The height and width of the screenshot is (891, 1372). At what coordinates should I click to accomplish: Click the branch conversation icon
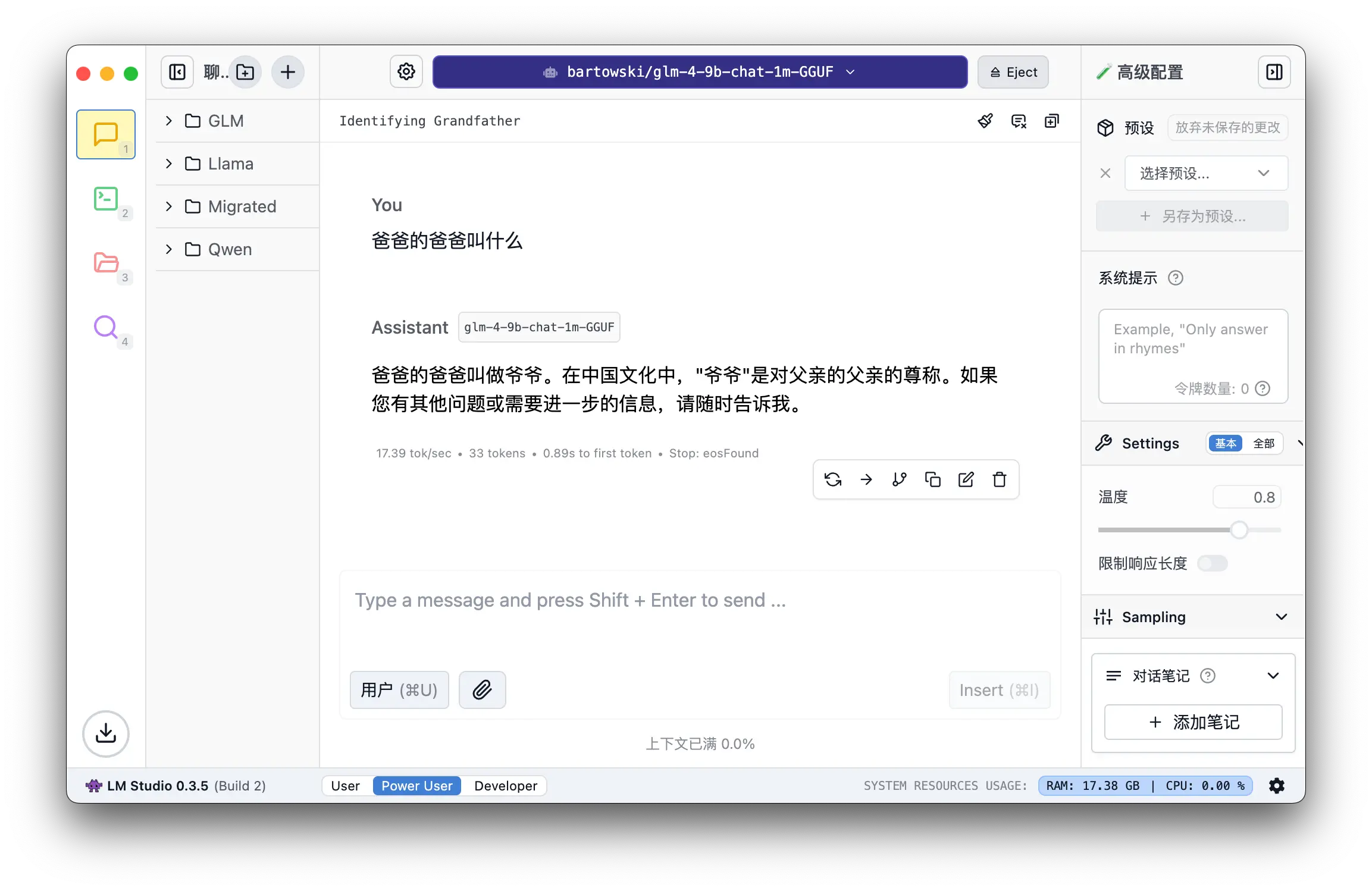(899, 479)
